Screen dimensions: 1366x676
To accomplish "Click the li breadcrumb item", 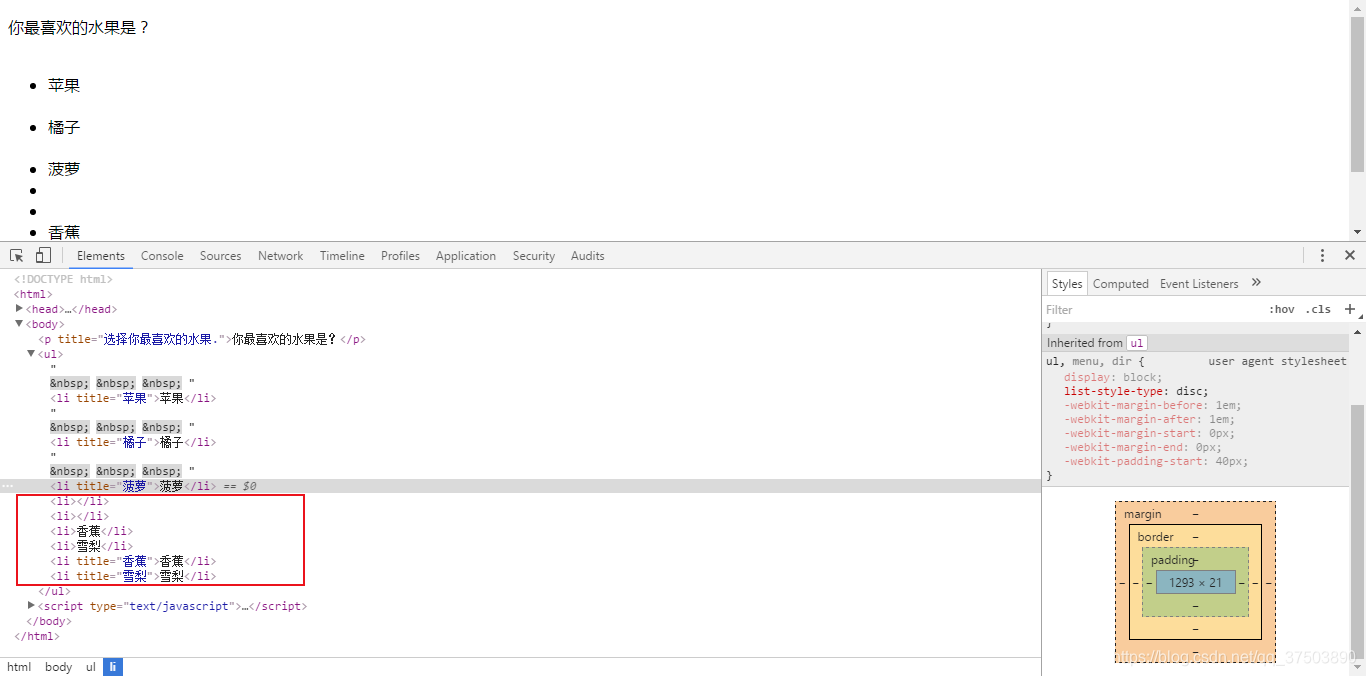I will (x=113, y=667).
